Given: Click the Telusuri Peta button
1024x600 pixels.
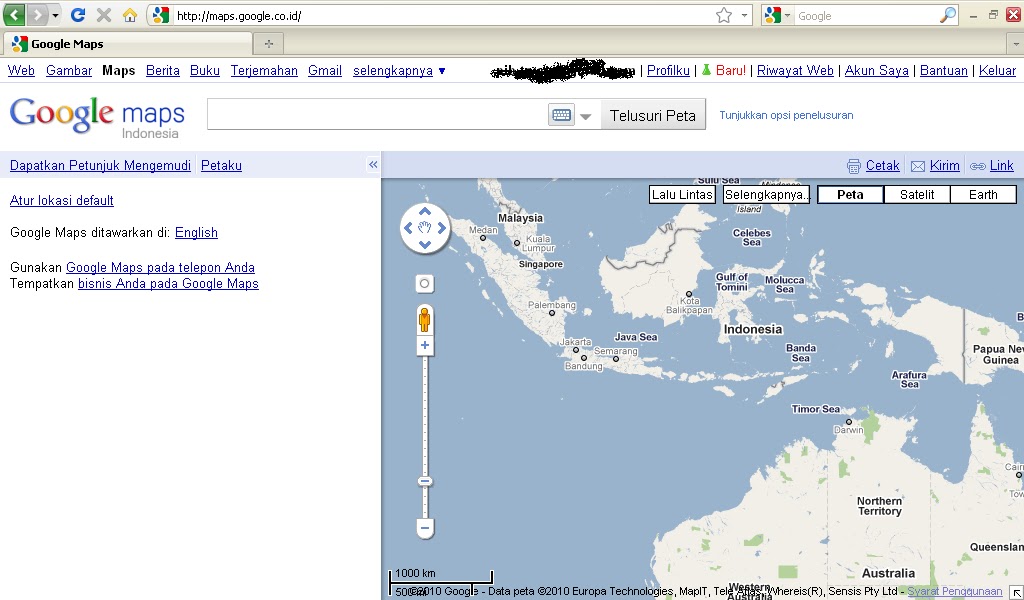Looking at the screenshot, I should pos(652,115).
